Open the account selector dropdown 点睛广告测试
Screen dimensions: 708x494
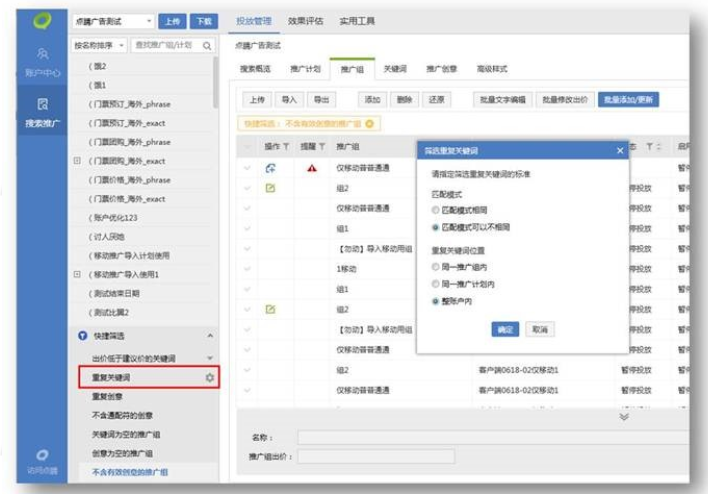113,21
